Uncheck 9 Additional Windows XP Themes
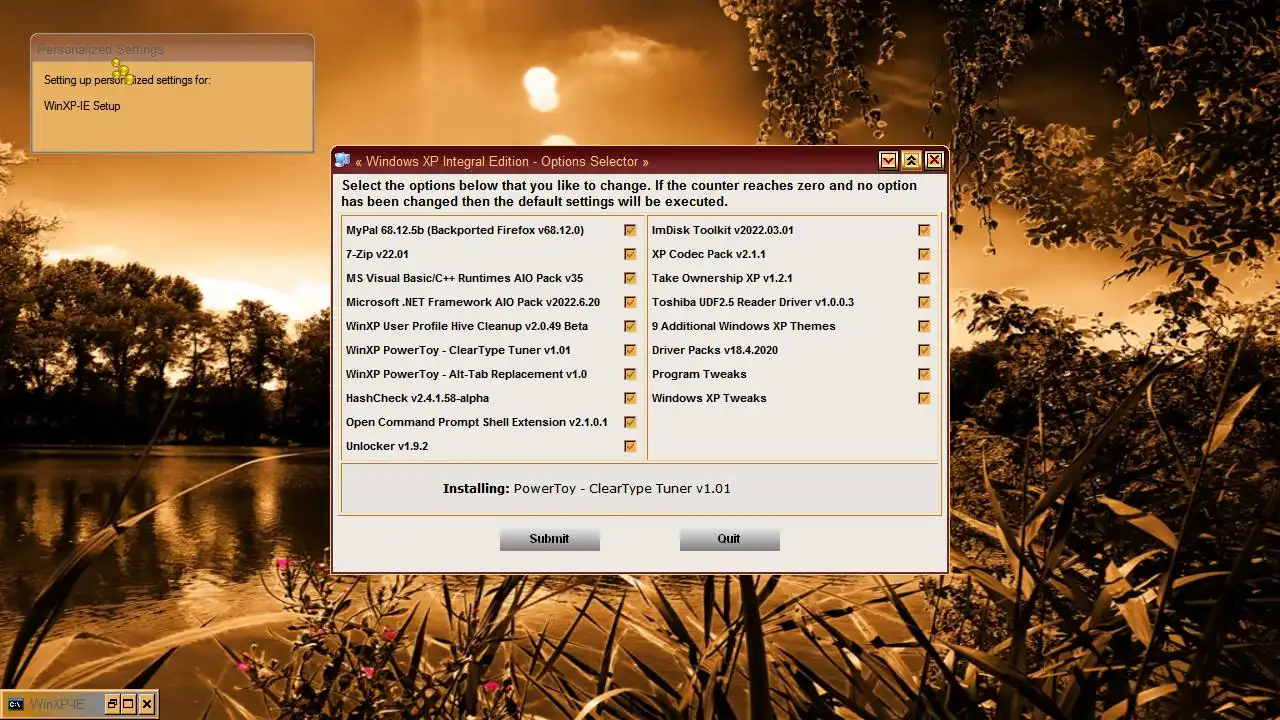 [x=924, y=326]
